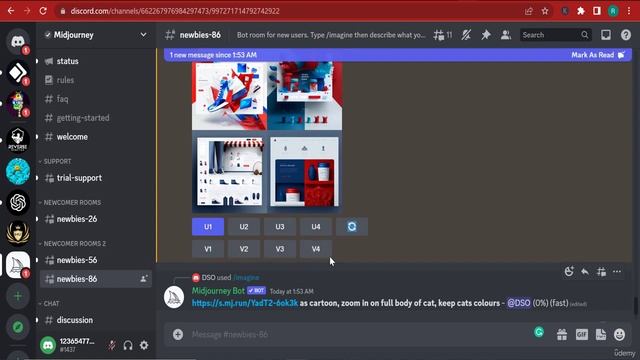Toggle deafen headphones icon
640x360 pixels.
(128, 345)
